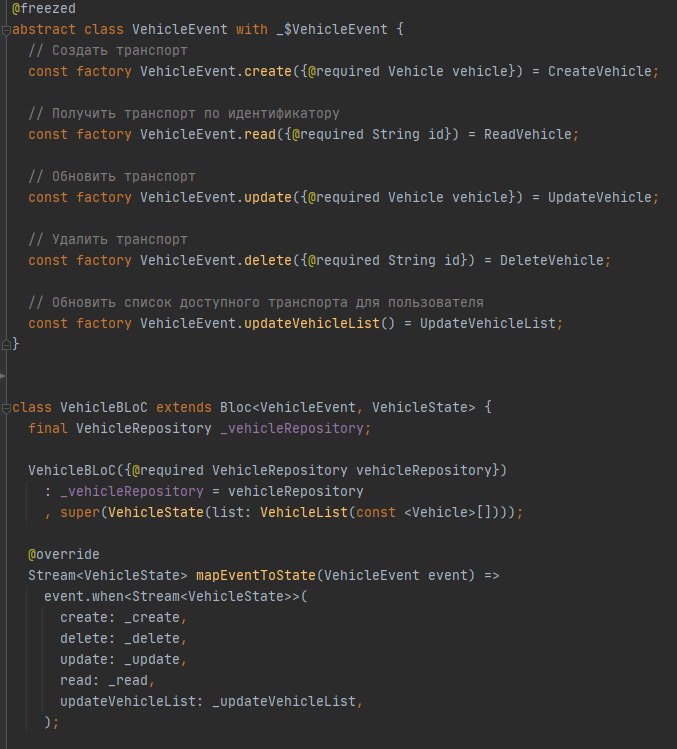Click the _$VehicleEvent mixin name
Image resolution: width=677 pixels, height=749 pixels.
coord(332,30)
